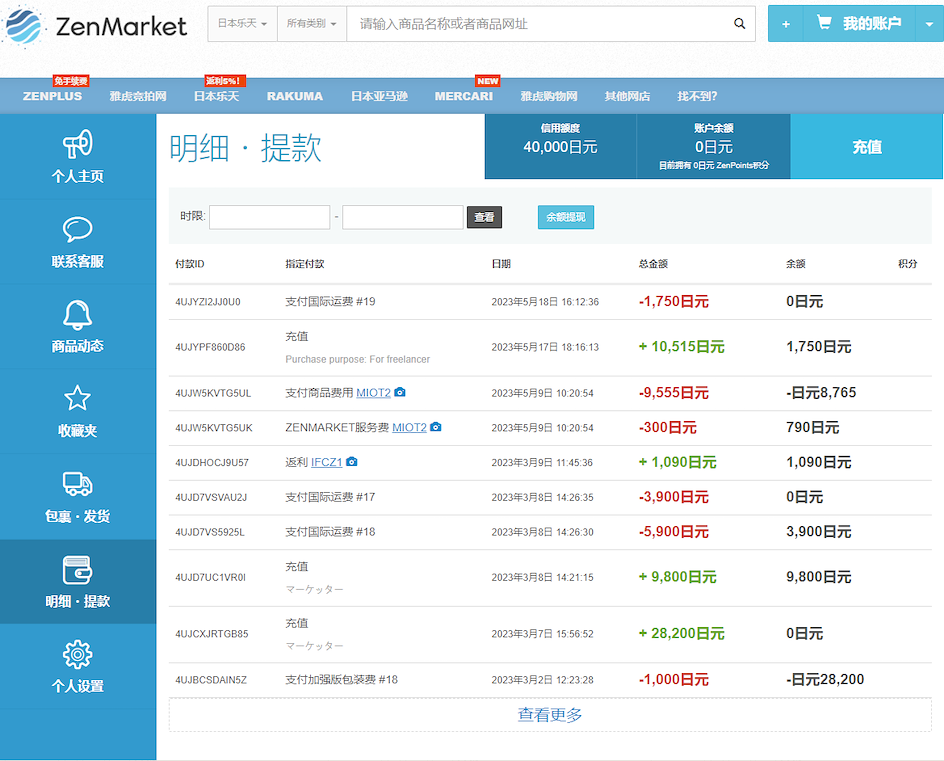Open 收藏夹 star icon

tap(78, 398)
